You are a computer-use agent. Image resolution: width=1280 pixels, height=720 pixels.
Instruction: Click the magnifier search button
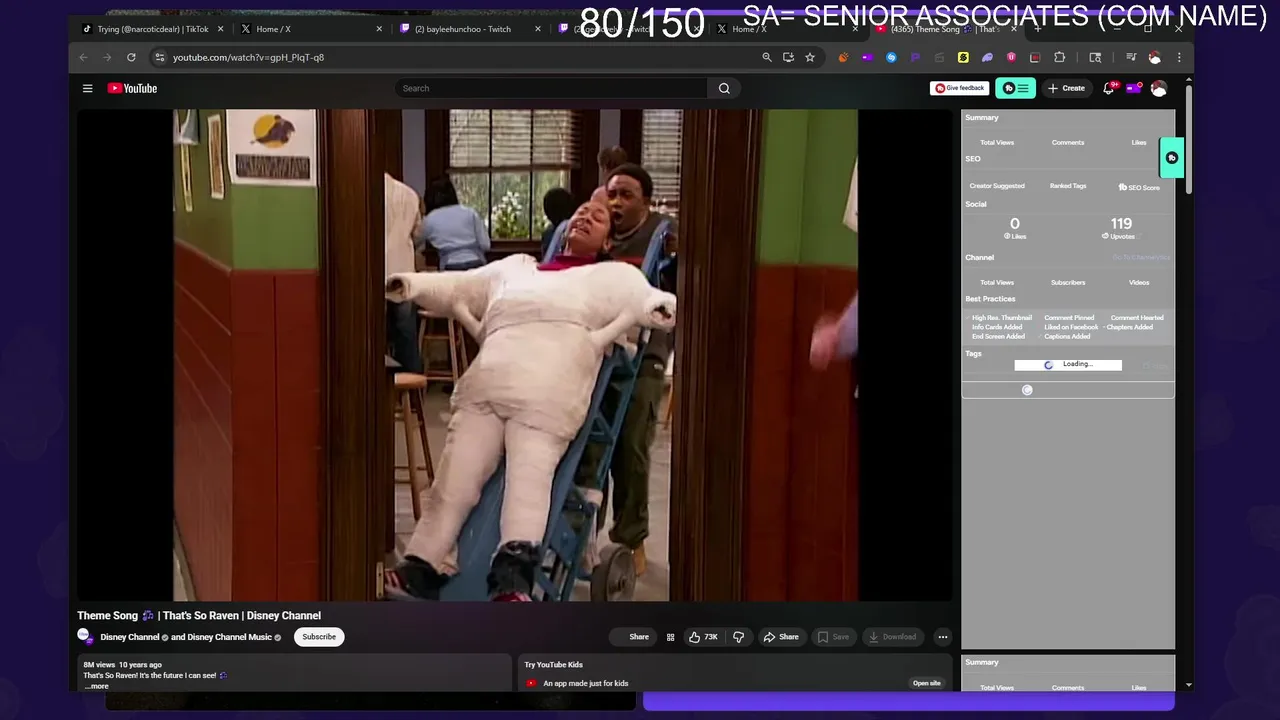[x=724, y=88]
